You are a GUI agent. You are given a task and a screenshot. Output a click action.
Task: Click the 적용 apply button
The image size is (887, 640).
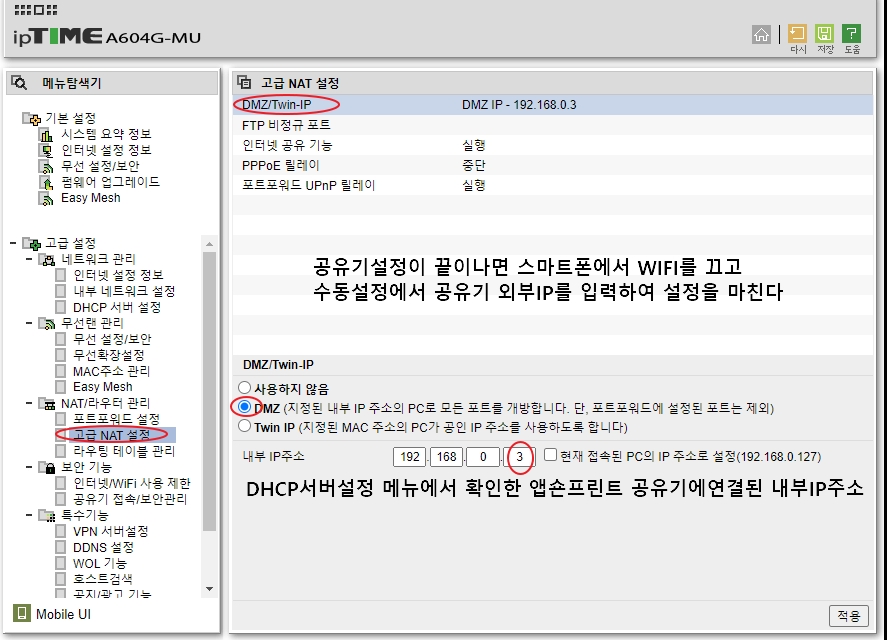point(848,615)
